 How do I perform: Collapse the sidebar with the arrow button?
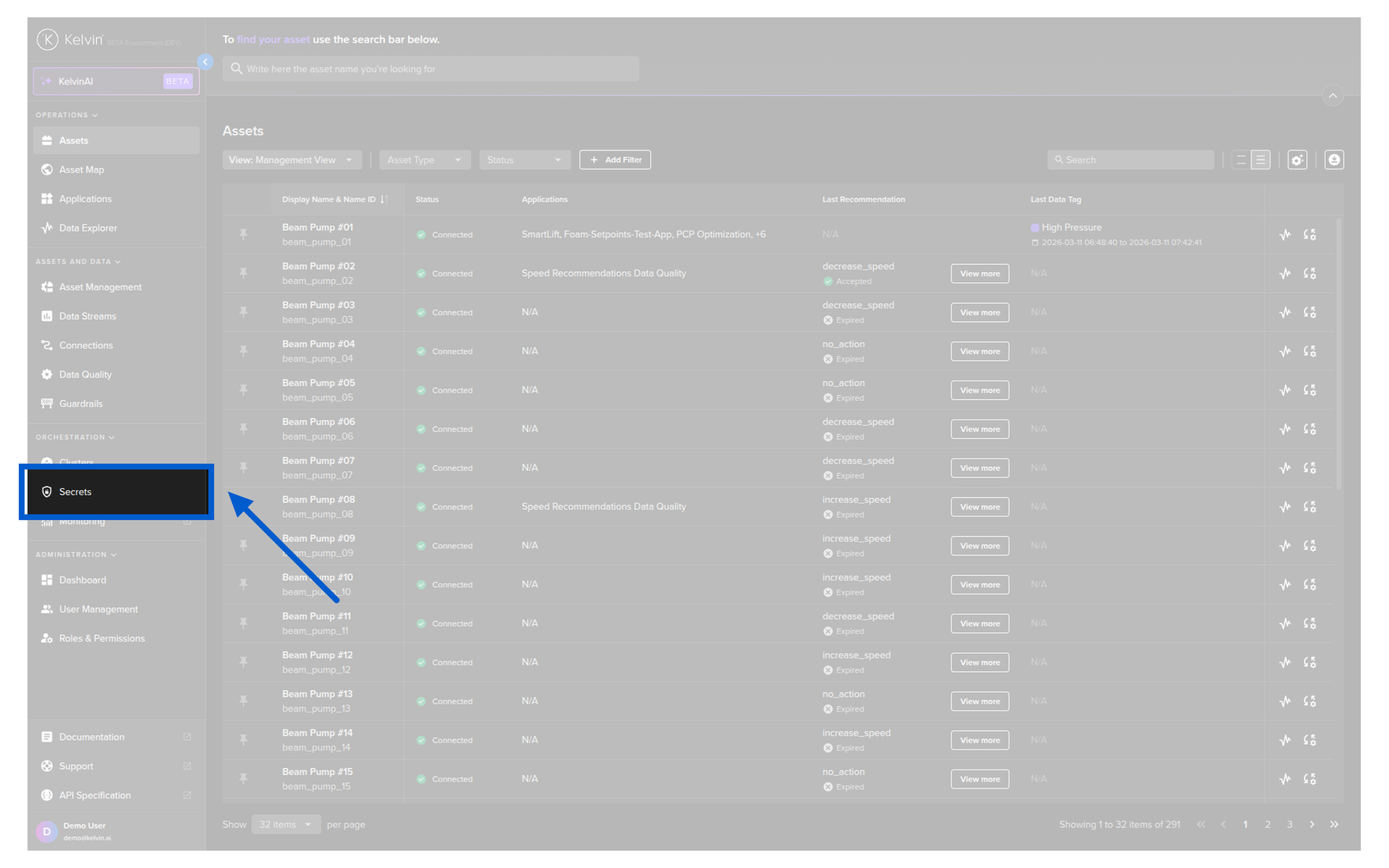click(x=205, y=62)
